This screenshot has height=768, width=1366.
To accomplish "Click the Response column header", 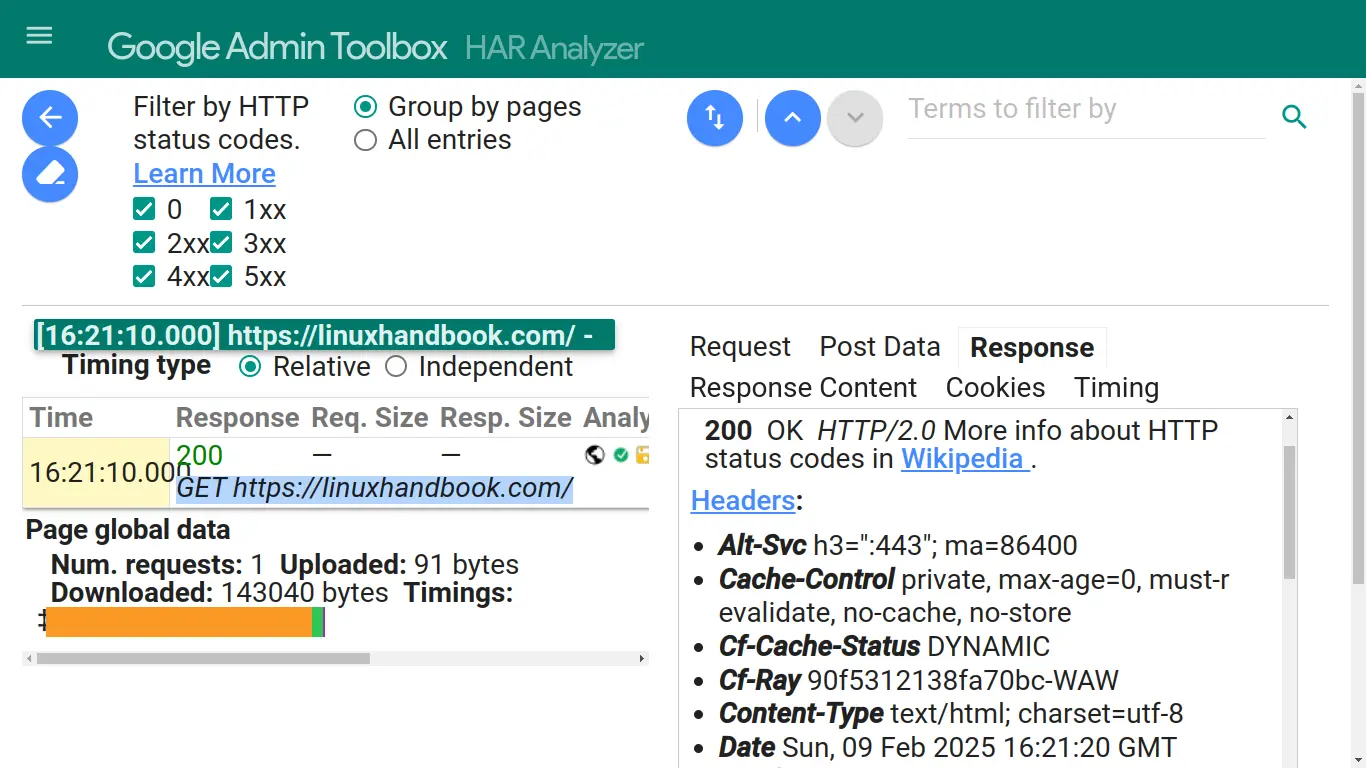I will coord(238,418).
